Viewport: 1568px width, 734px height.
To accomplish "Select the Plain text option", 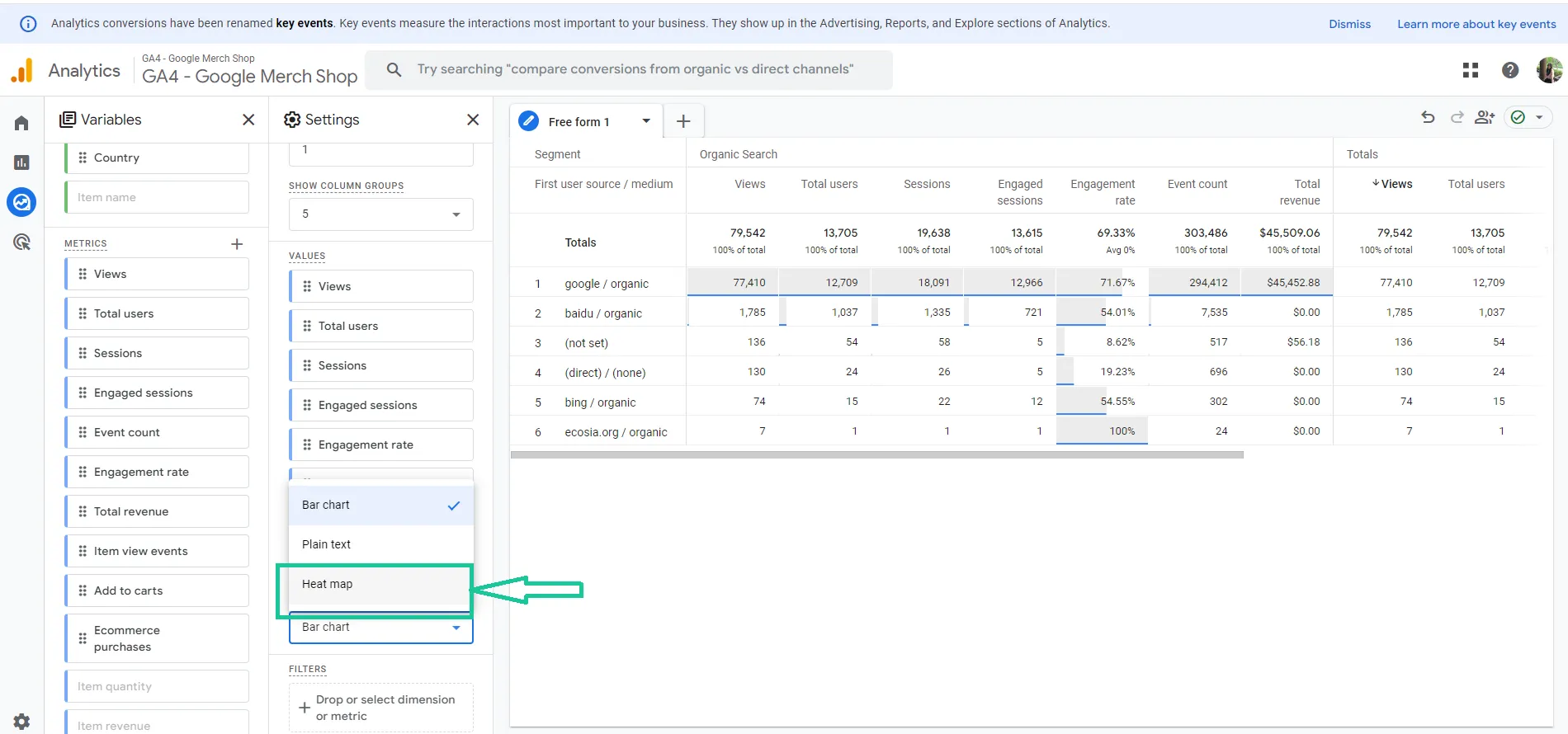I will click(381, 544).
